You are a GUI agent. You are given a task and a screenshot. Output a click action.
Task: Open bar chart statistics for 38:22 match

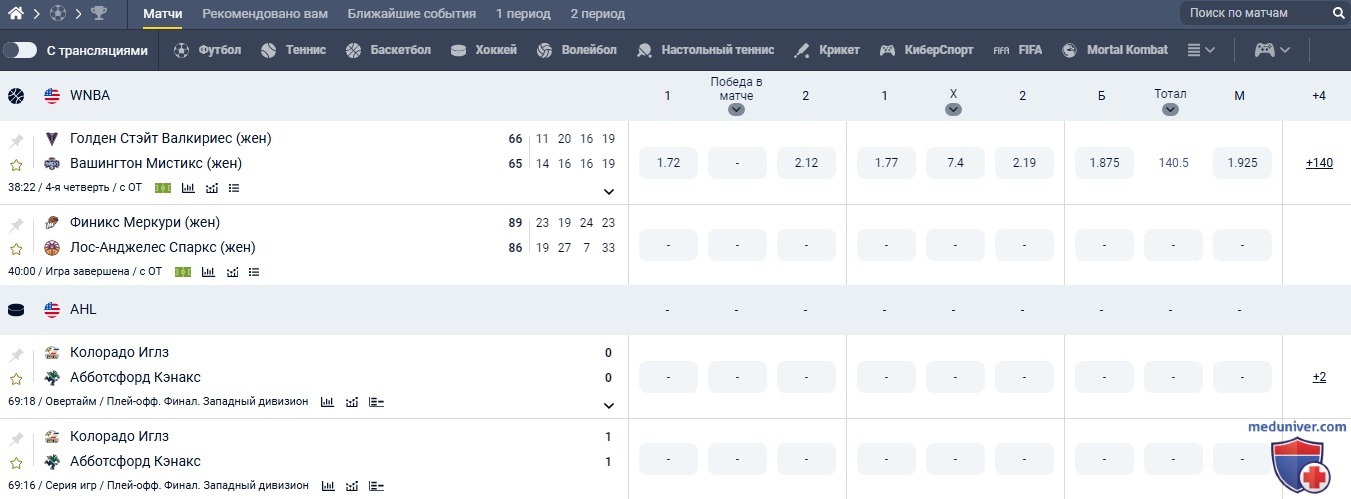(188, 187)
